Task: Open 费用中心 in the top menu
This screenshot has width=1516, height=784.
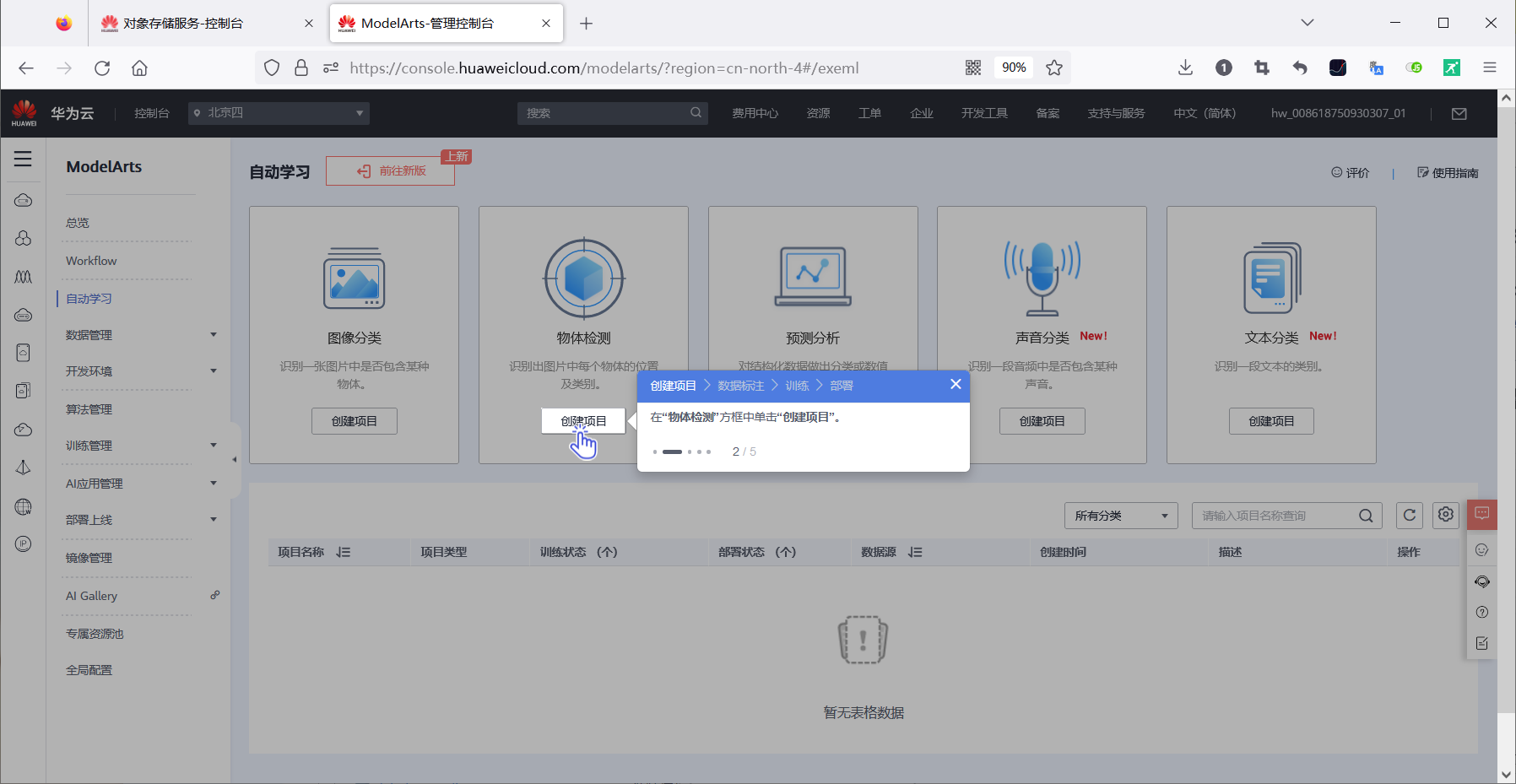Action: coord(755,113)
